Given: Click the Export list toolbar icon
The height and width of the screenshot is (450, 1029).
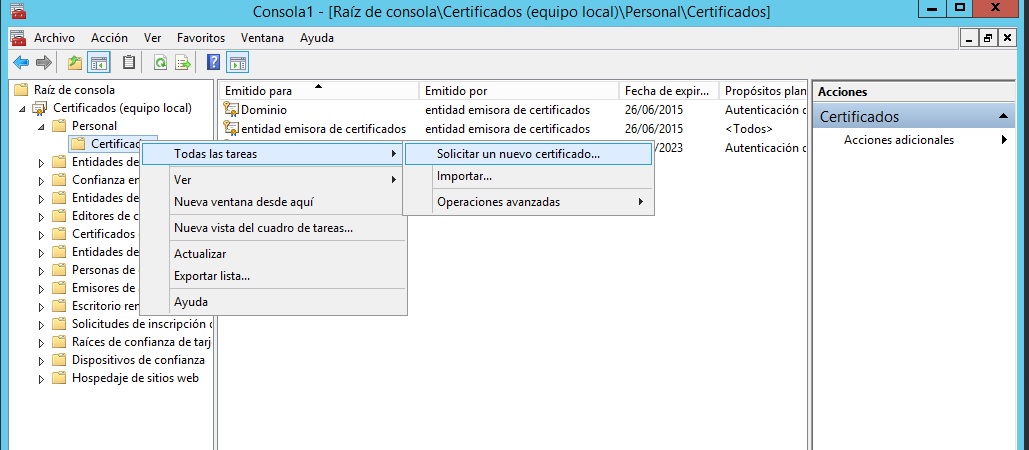Looking at the screenshot, I should pos(183,62).
